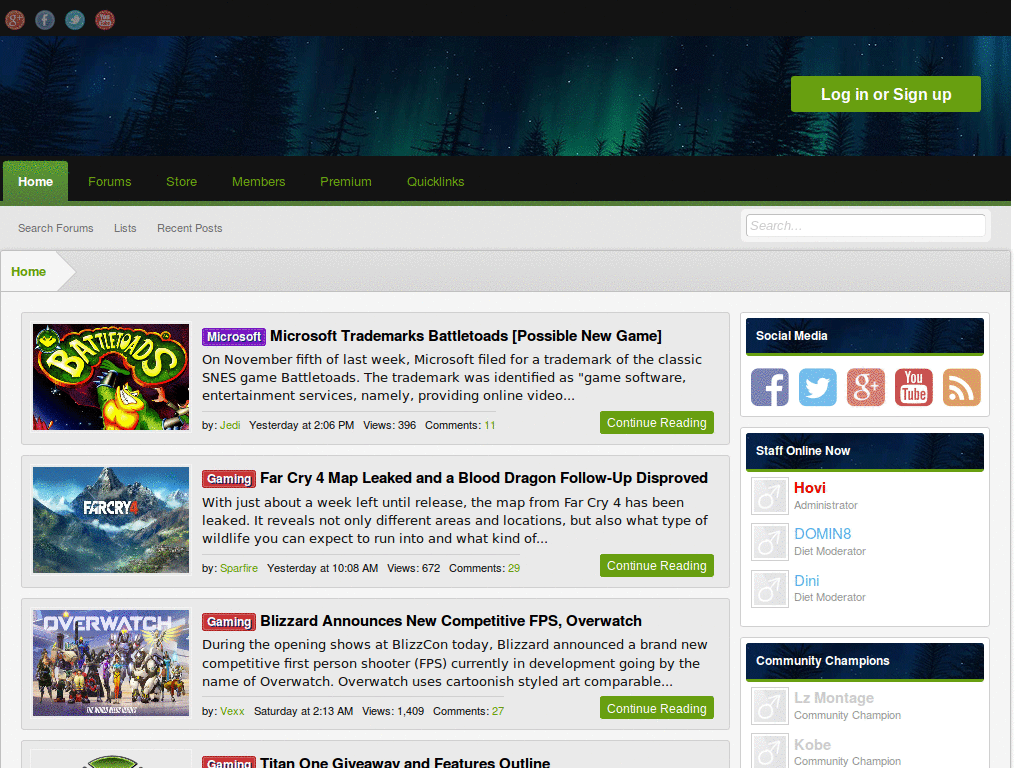1024x768 pixels.
Task: Open the Members tab
Action: point(259,182)
